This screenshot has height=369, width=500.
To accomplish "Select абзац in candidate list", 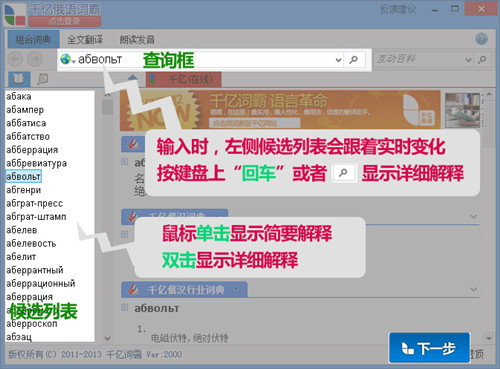I will tap(19, 337).
